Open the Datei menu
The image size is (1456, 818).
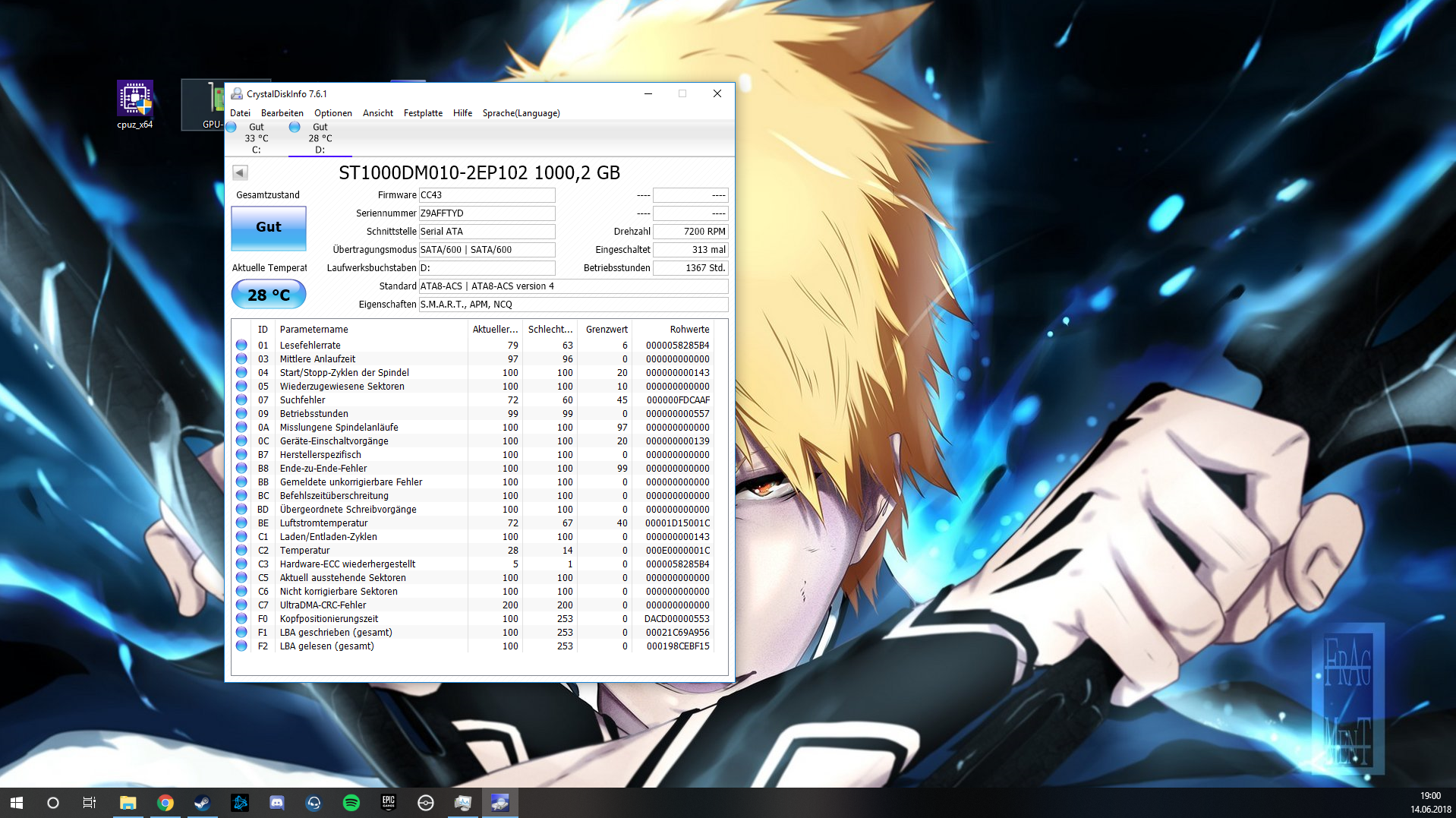pyautogui.click(x=240, y=113)
